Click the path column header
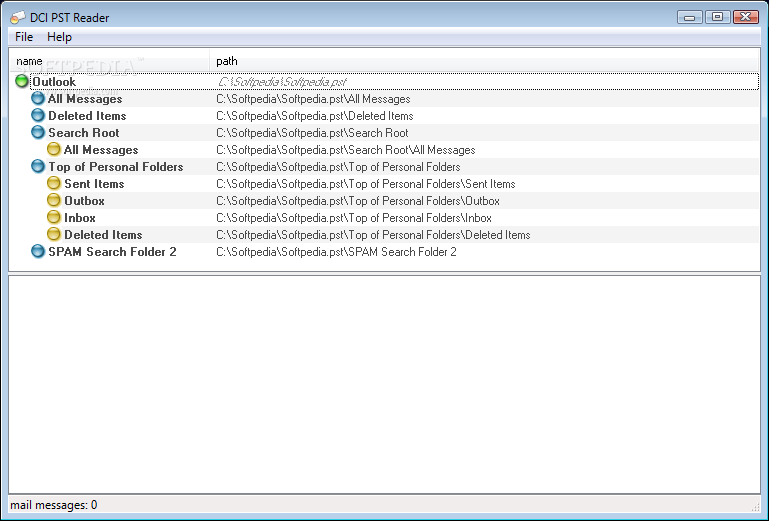The height and width of the screenshot is (521, 769). coord(485,61)
